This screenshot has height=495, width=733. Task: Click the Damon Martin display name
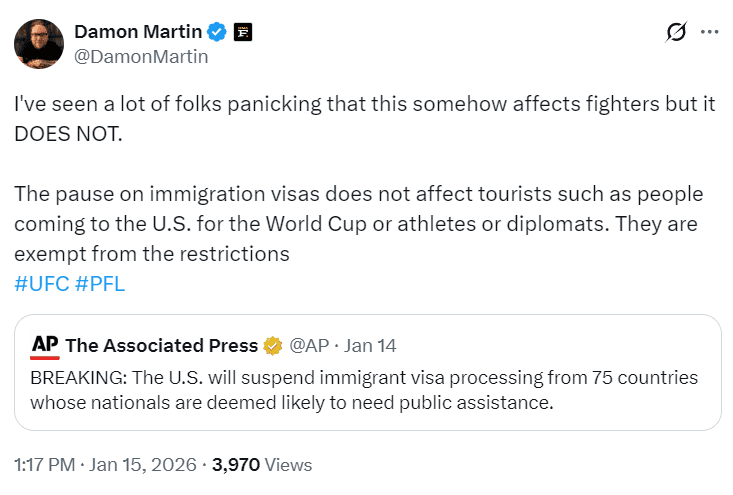point(136,32)
